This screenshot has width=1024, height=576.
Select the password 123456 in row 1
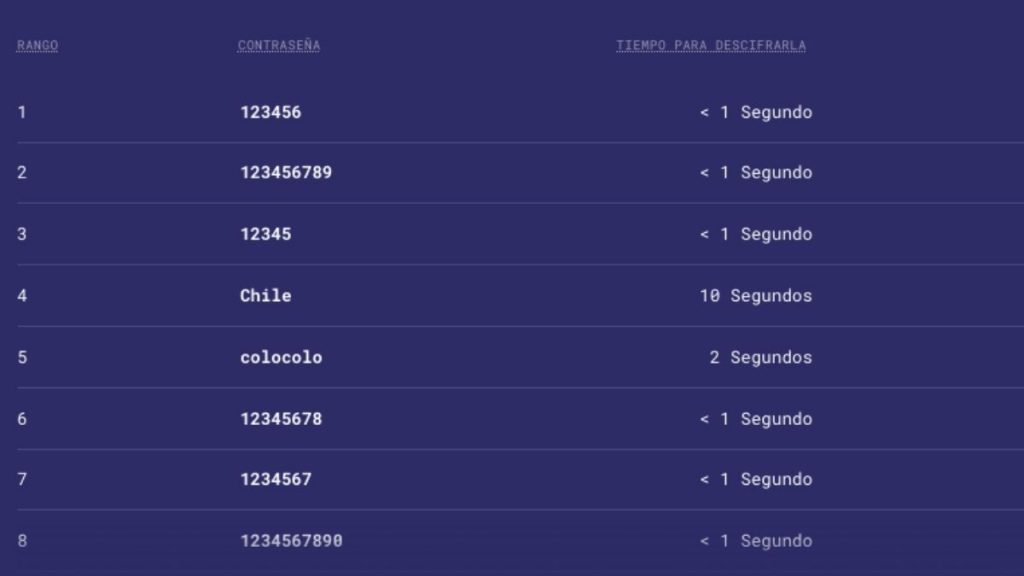(x=270, y=112)
